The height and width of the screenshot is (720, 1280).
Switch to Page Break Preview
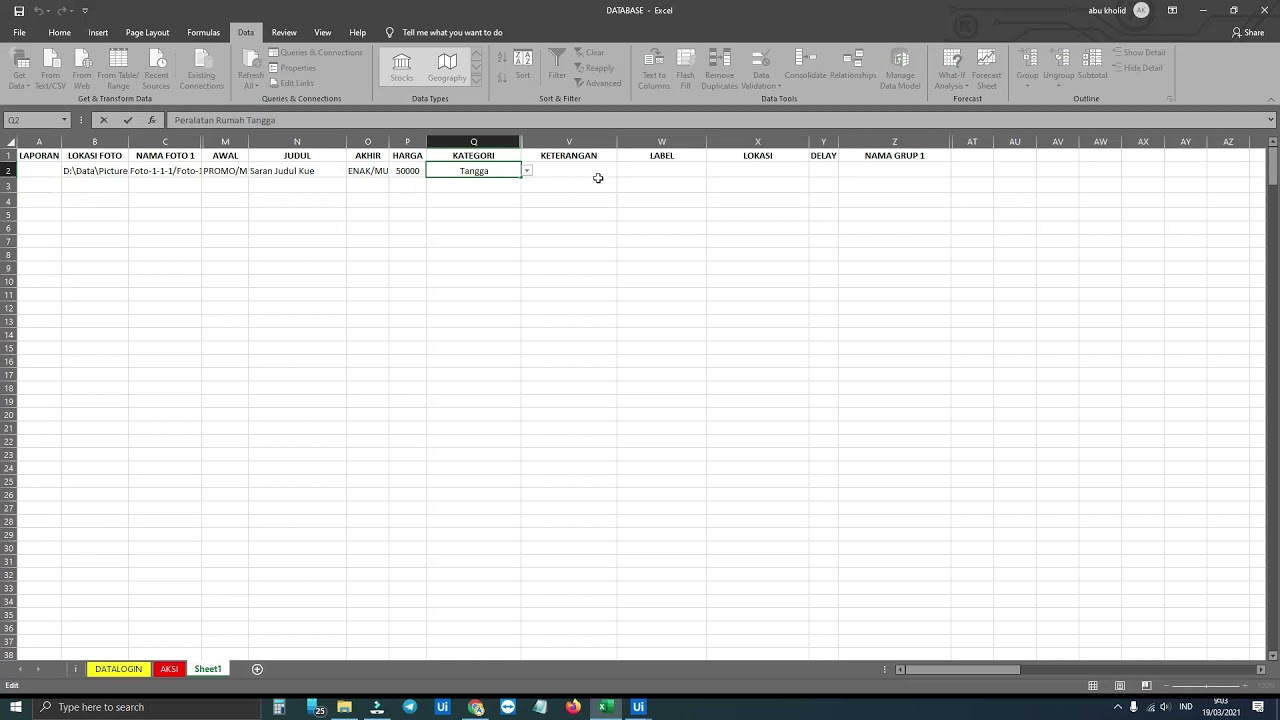[x=1146, y=686]
